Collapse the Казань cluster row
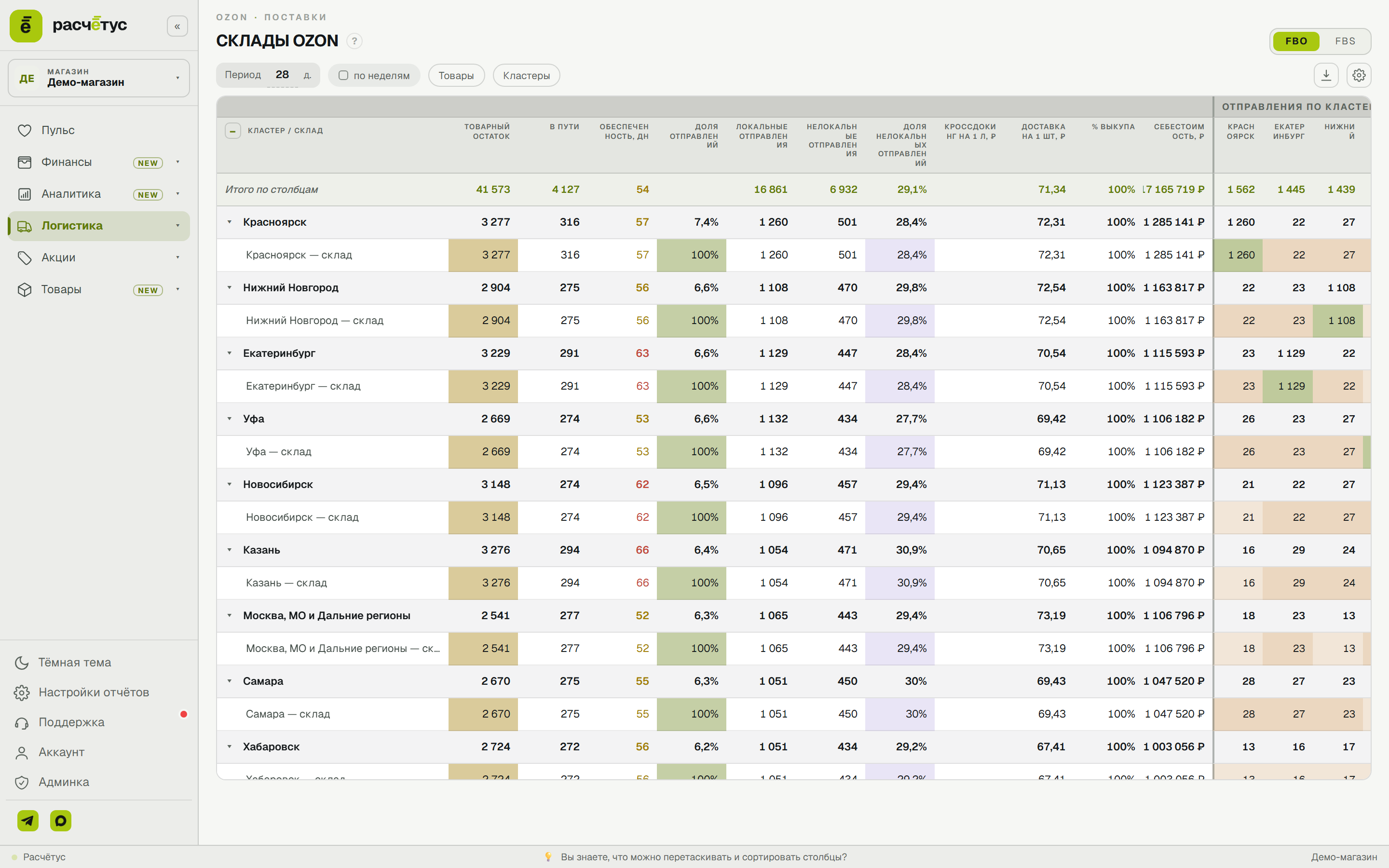Screen dimensions: 1389x868 [x=230, y=550]
